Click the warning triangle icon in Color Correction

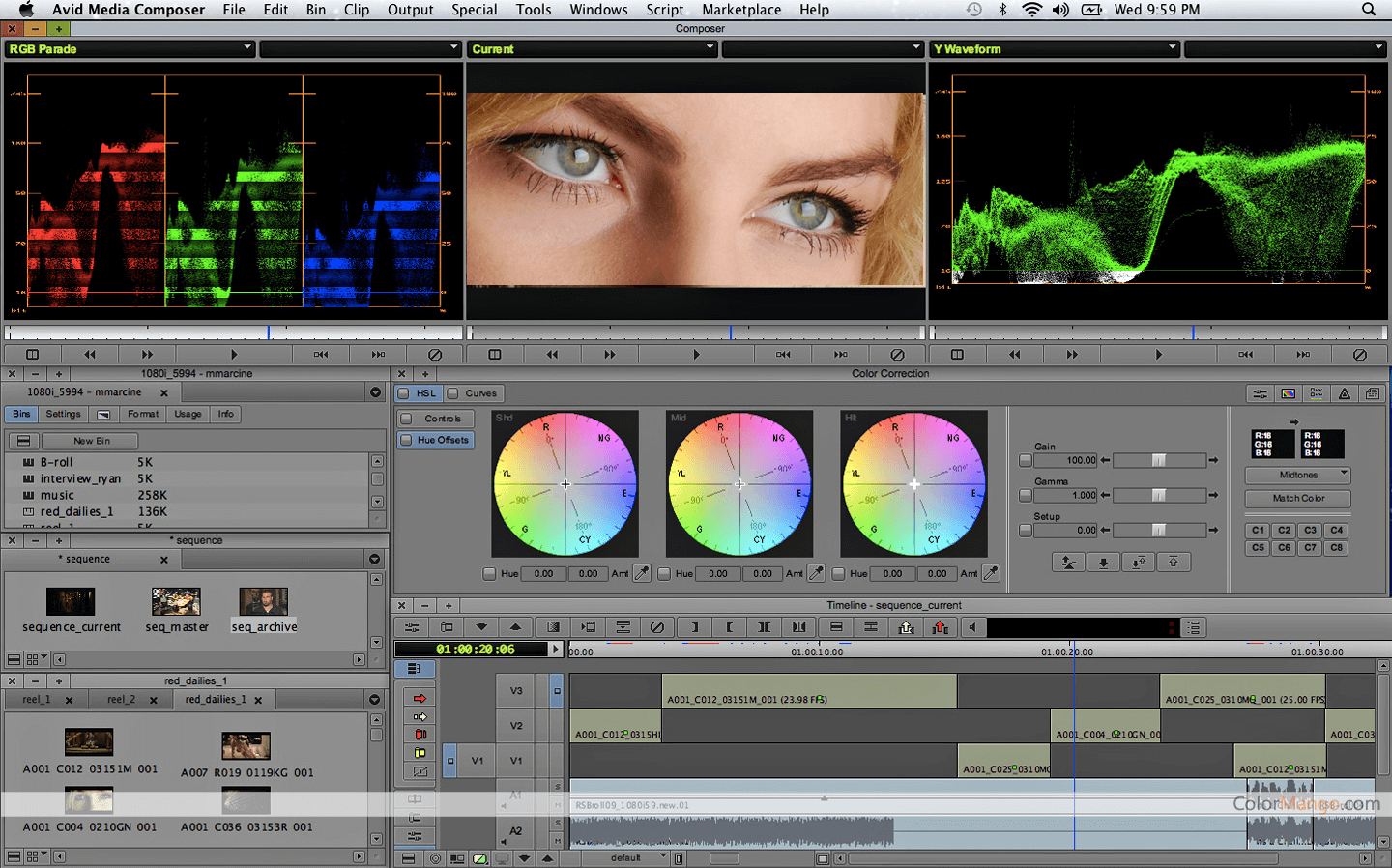[1344, 393]
